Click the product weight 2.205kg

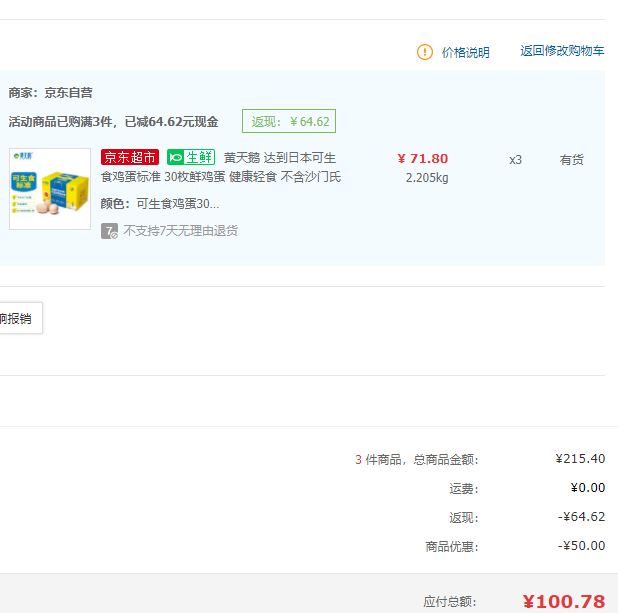[427, 178]
